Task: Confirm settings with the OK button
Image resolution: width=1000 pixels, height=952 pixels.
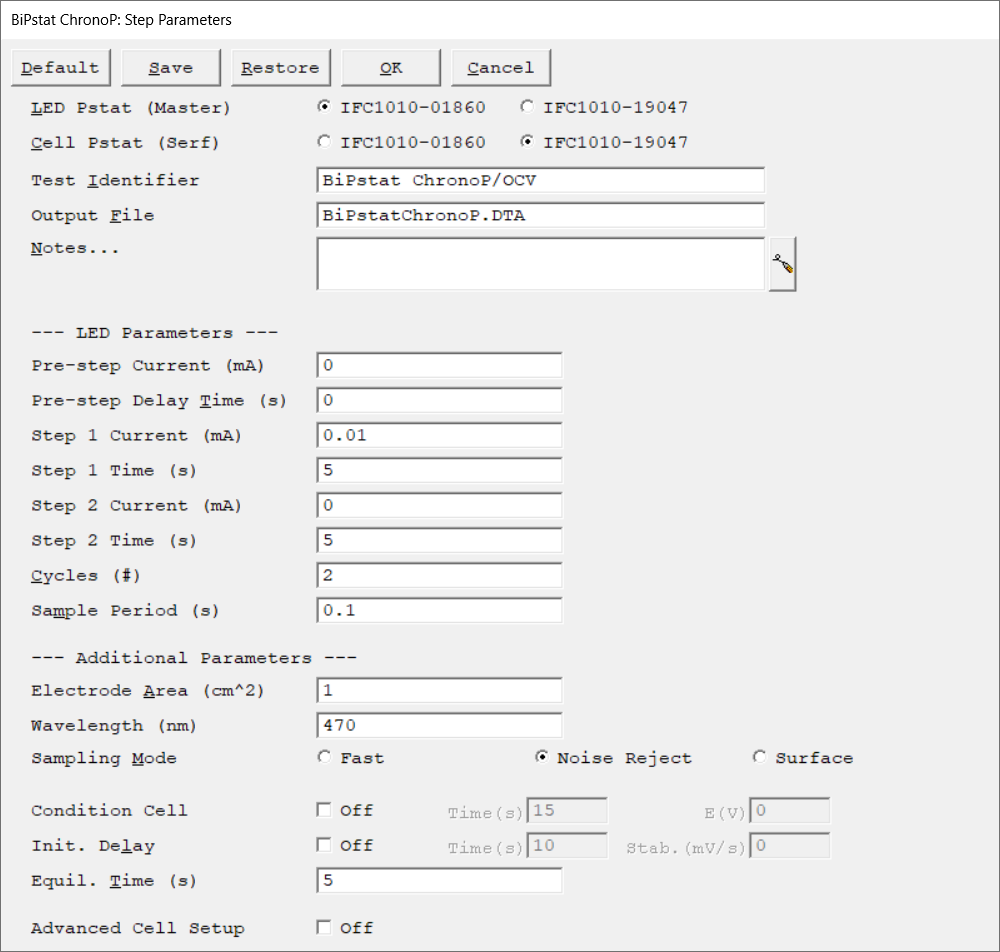Action: [390, 68]
